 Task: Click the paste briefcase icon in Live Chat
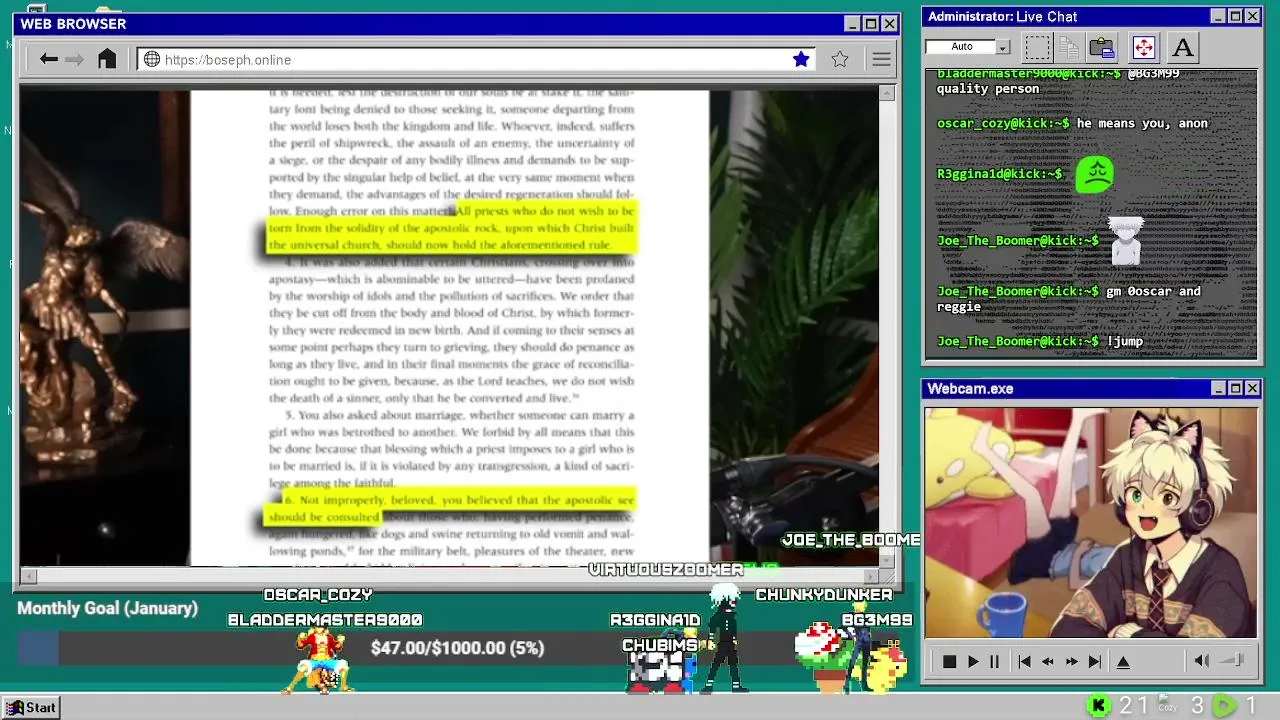tap(1102, 47)
